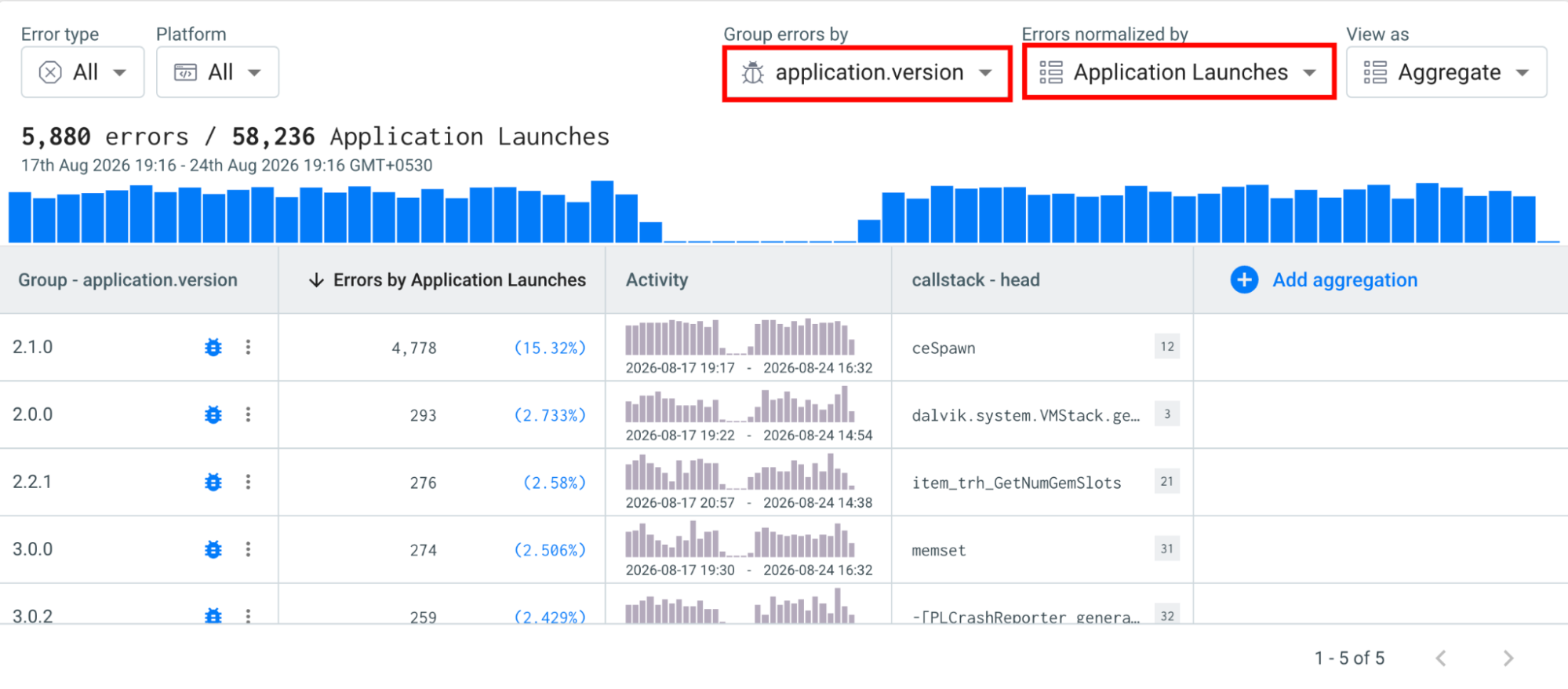Click the 293 error count

tap(423, 415)
